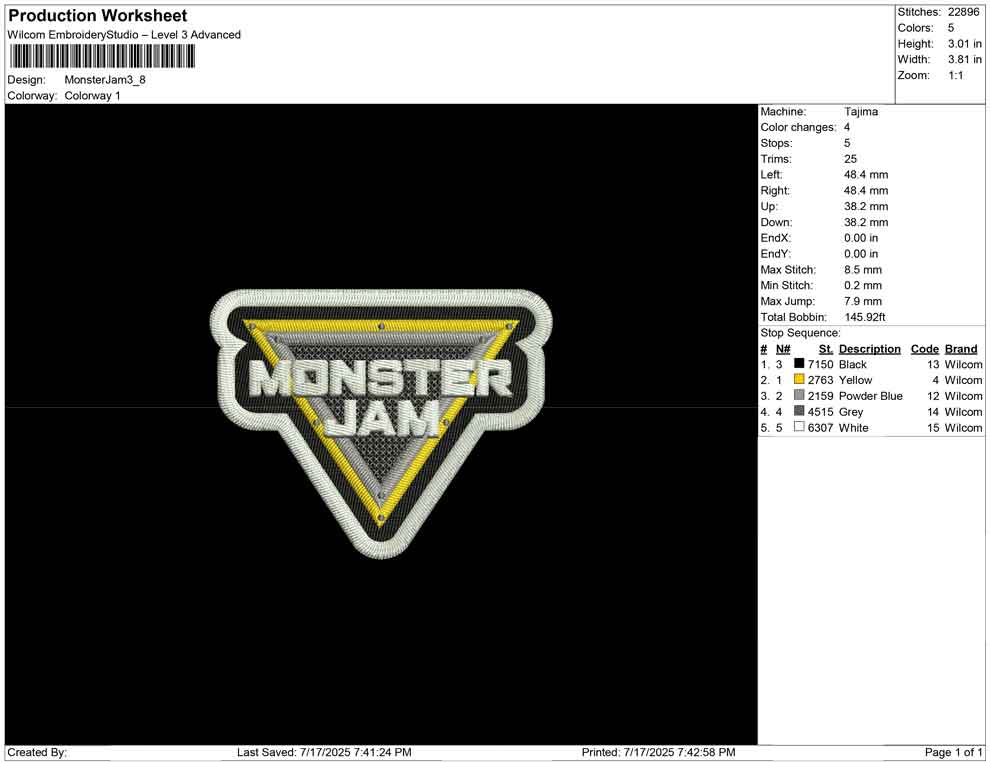Click the Machine value Tajima
Image resolution: width=990 pixels, height=762 pixels.
point(861,112)
